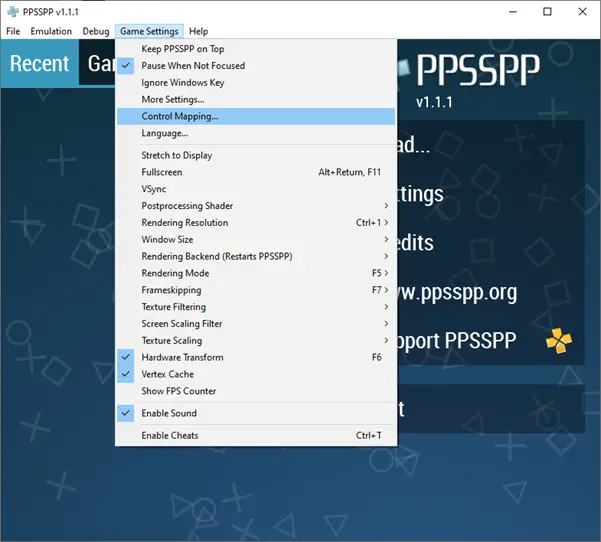Open the File menu
This screenshot has height=542, width=601.
tap(13, 31)
